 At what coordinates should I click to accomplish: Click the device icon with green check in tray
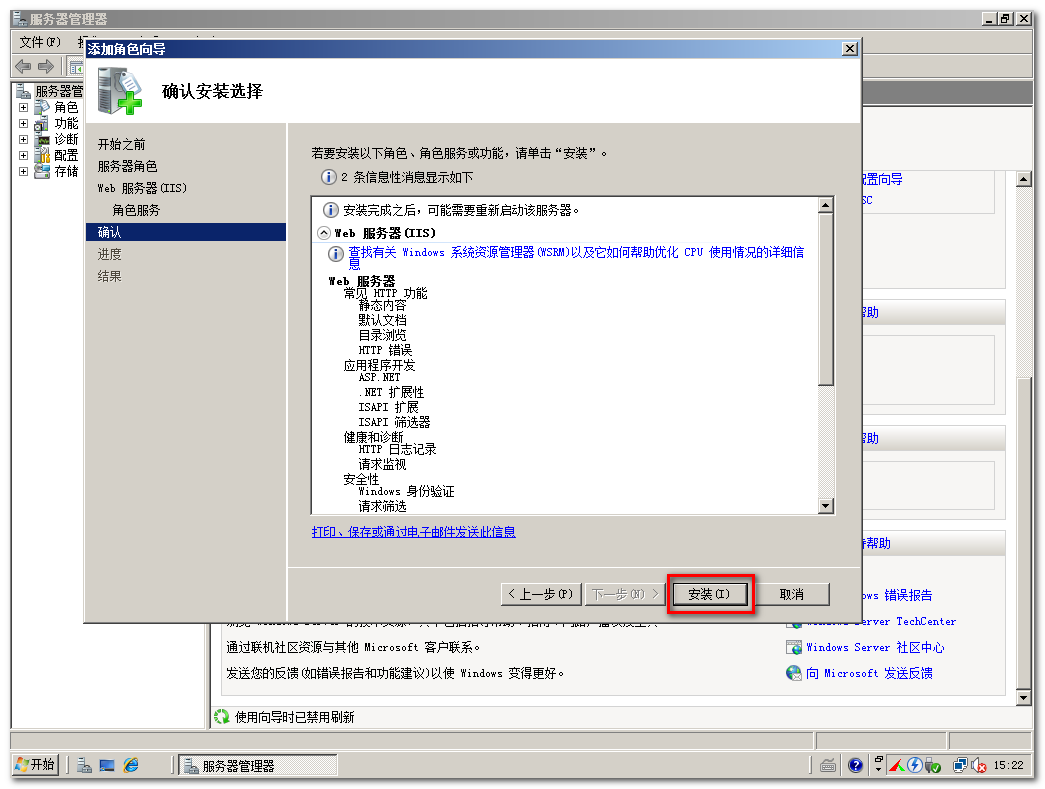click(x=932, y=766)
